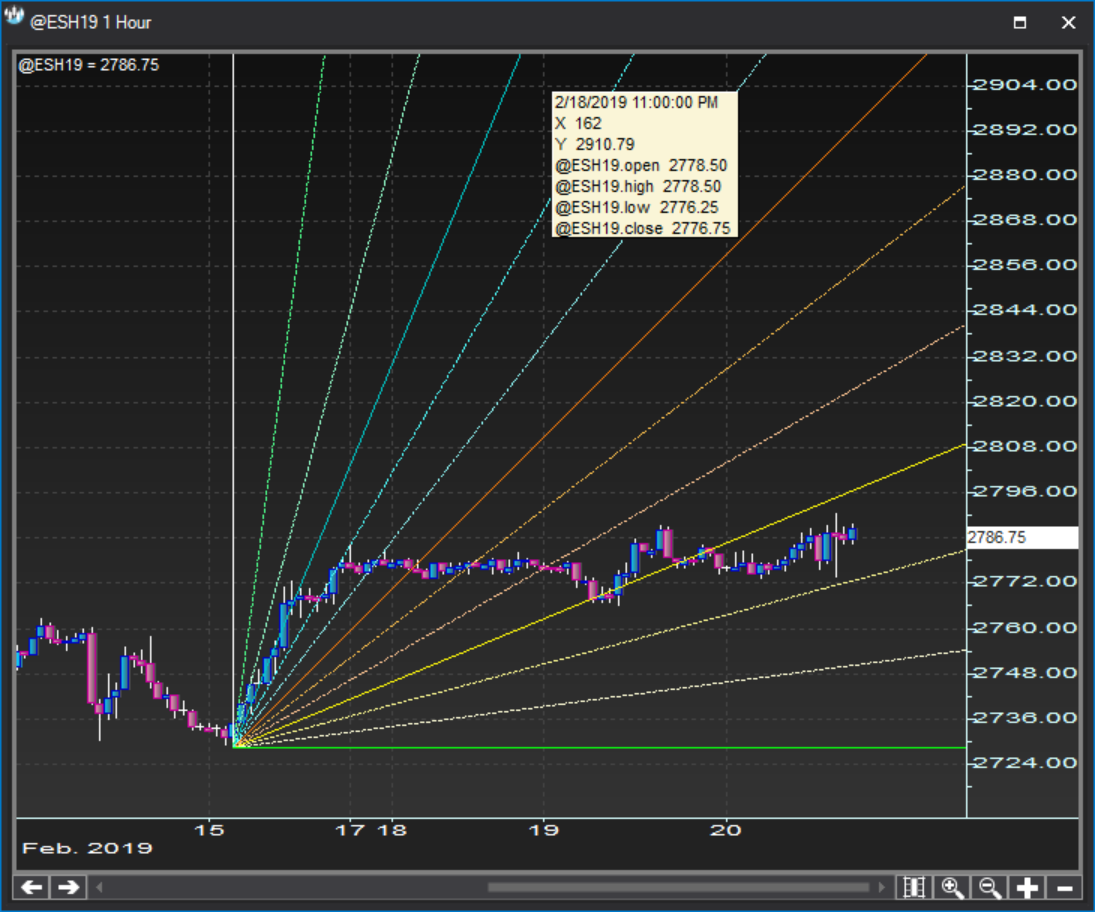This screenshot has height=912, width=1095.
Task: Click the scroll-right arrow button
Action: pos(68,888)
